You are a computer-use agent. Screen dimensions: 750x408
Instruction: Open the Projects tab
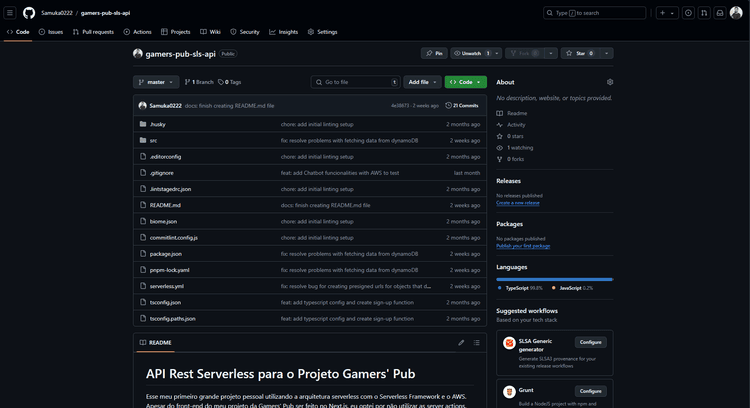coord(176,32)
